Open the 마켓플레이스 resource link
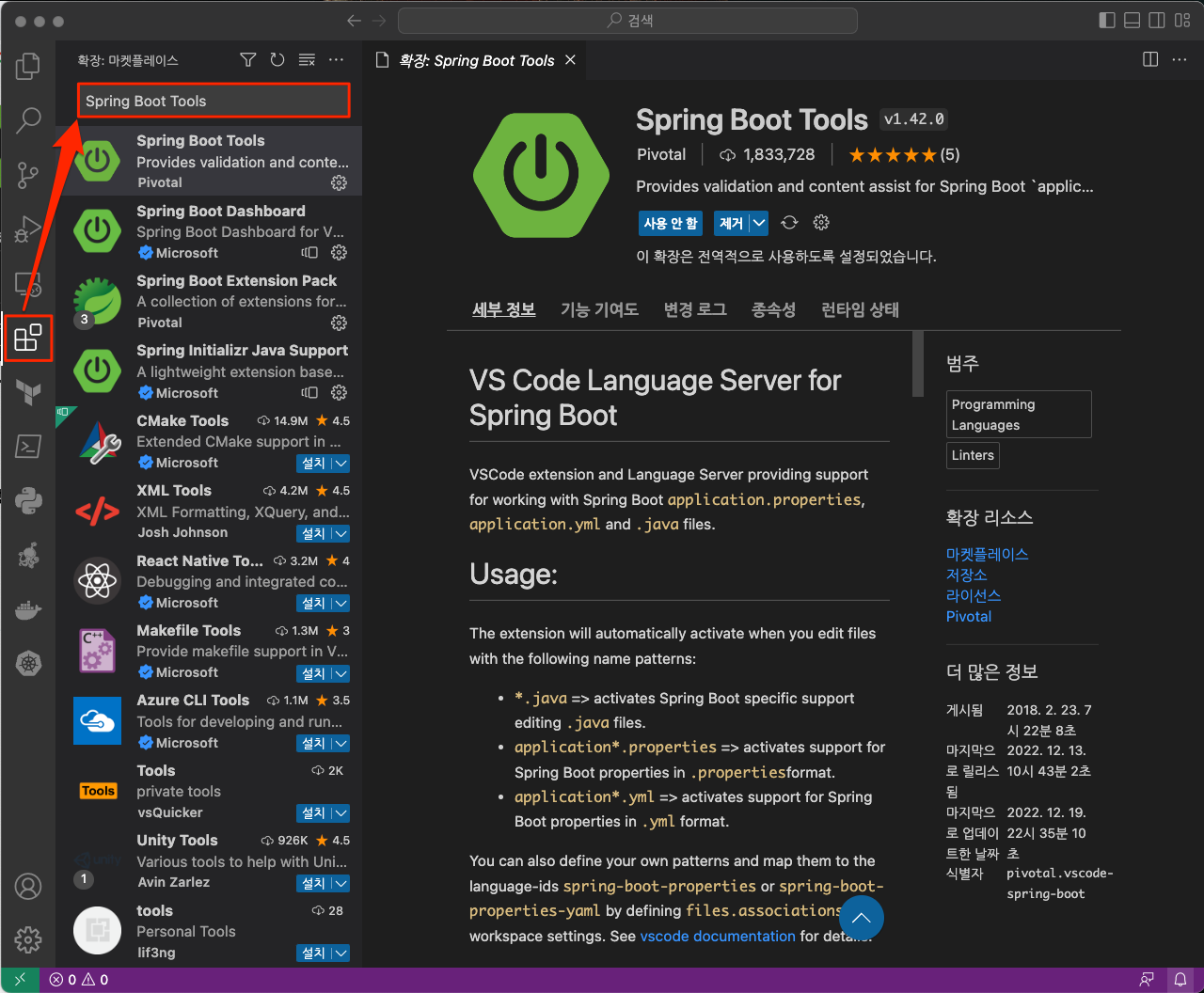The width and height of the screenshot is (1204, 993). [988, 555]
